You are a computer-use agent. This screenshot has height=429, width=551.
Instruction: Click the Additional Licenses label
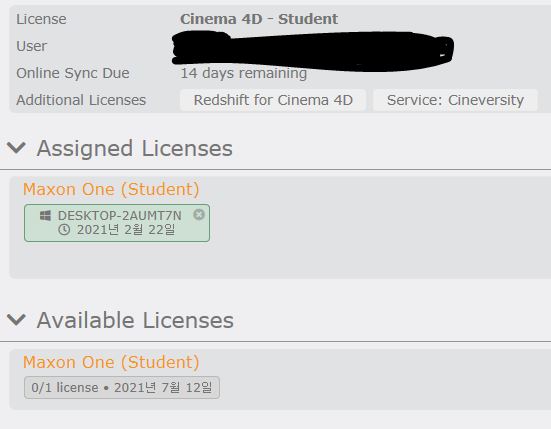[x=81, y=100]
